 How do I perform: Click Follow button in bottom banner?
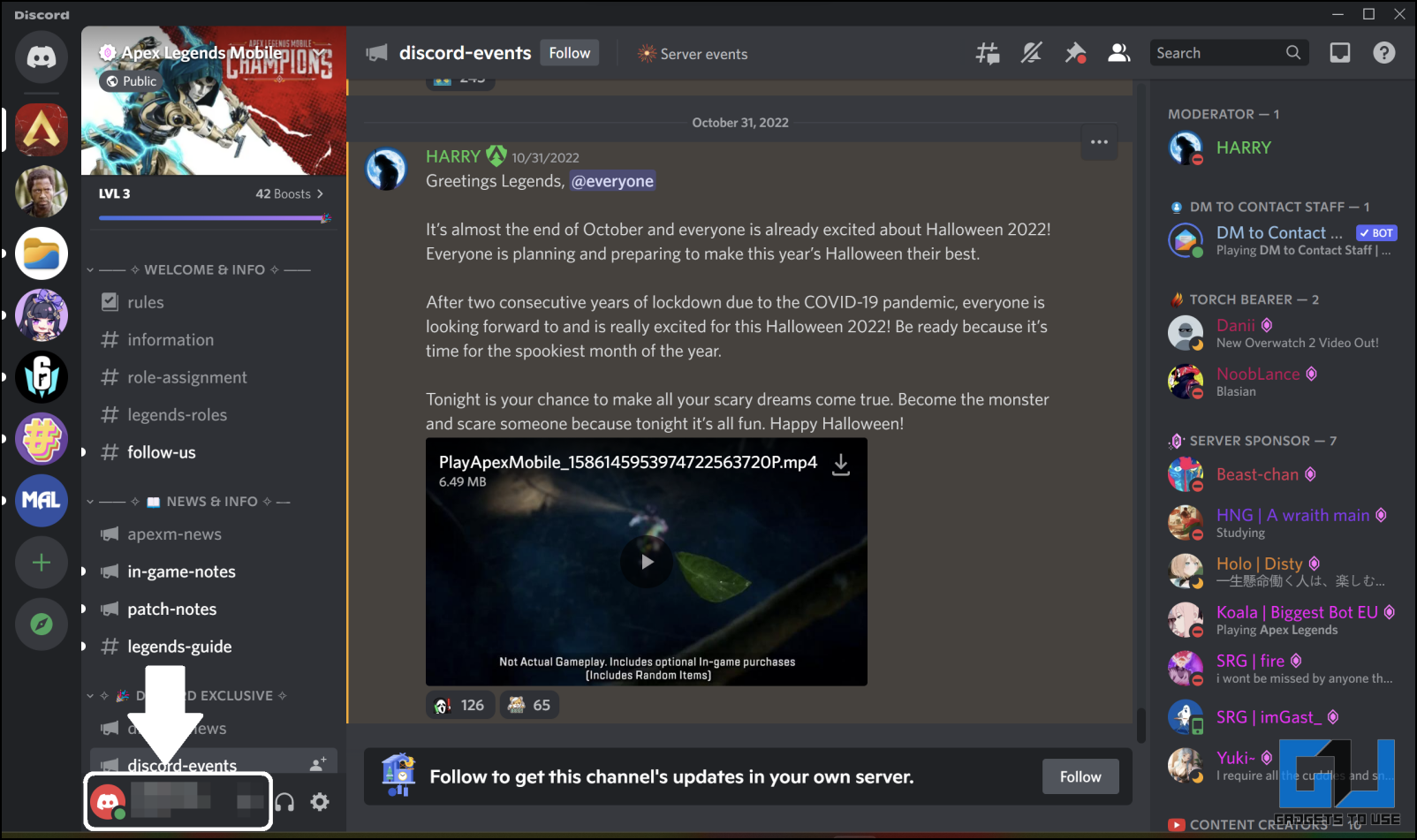click(1080, 776)
